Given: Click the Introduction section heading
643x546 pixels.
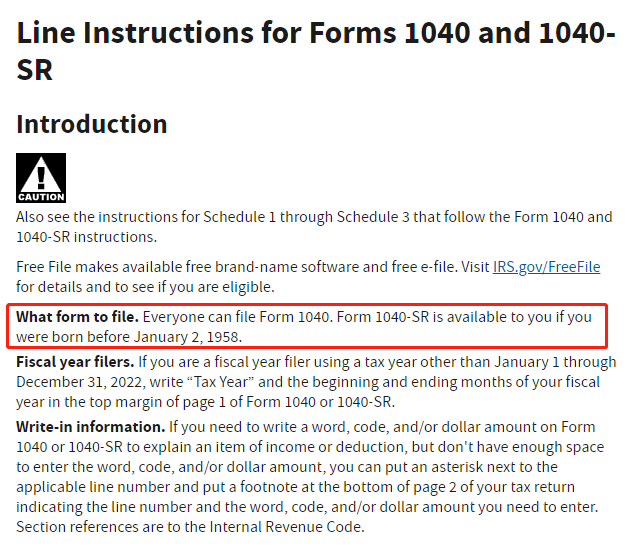Looking at the screenshot, I should 92,124.
